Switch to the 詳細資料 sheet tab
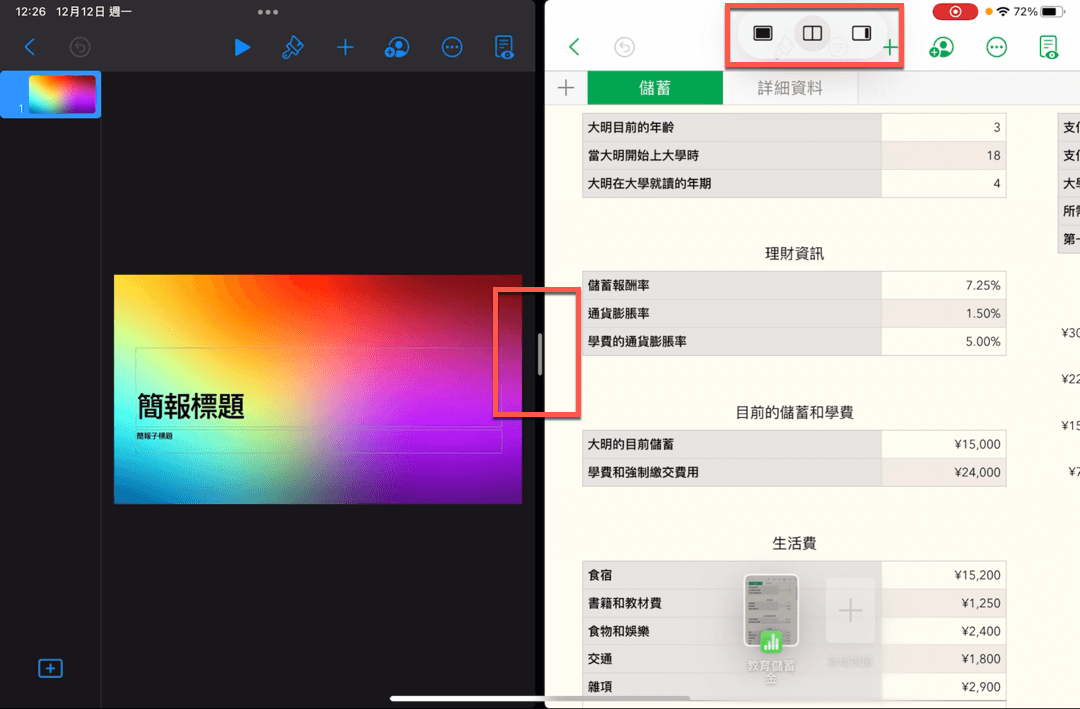Image resolution: width=1080 pixels, height=709 pixels. coord(790,88)
